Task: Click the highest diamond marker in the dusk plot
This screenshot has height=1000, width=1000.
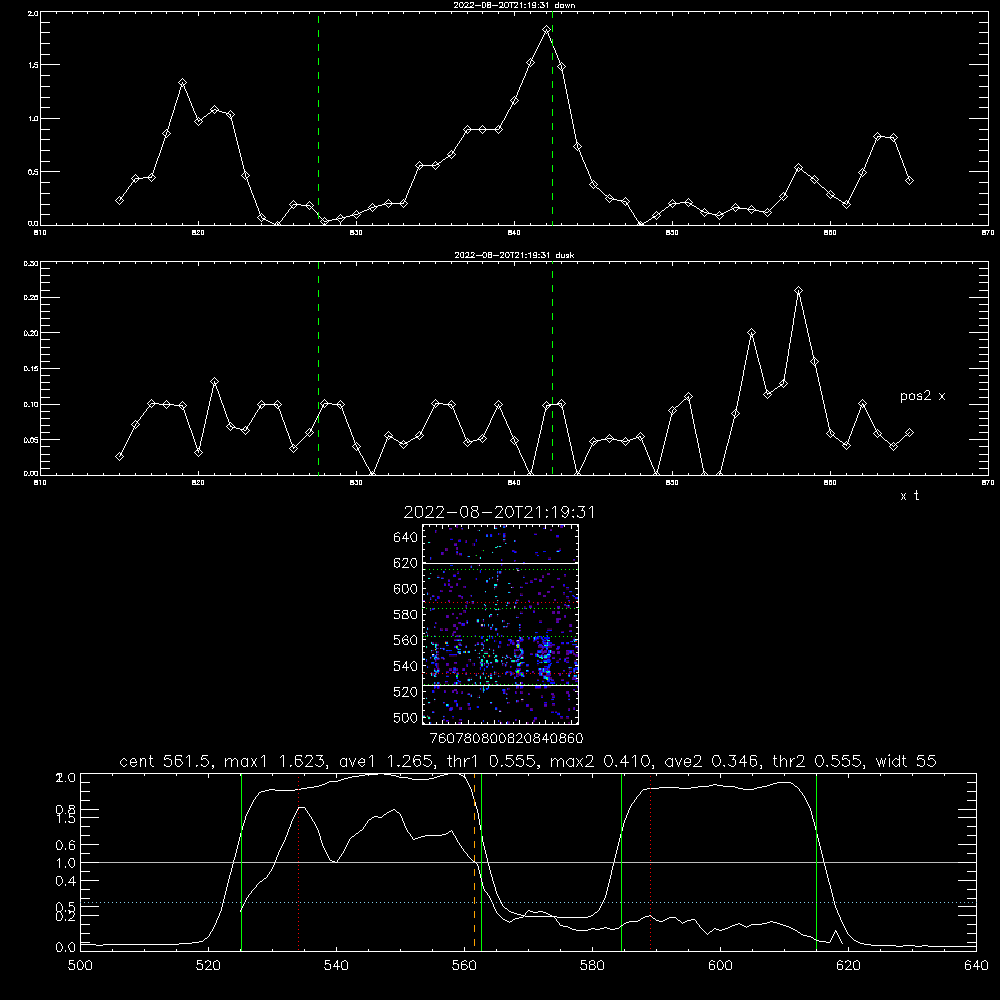Action: [x=798, y=291]
